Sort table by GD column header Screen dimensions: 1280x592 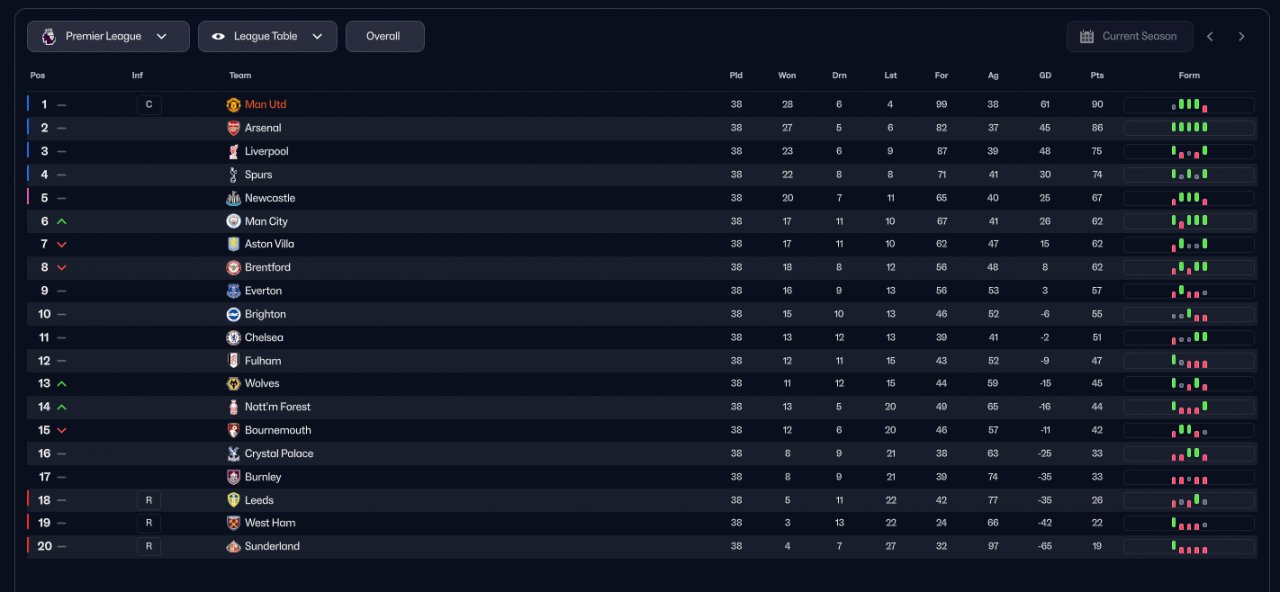point(1045,76)
